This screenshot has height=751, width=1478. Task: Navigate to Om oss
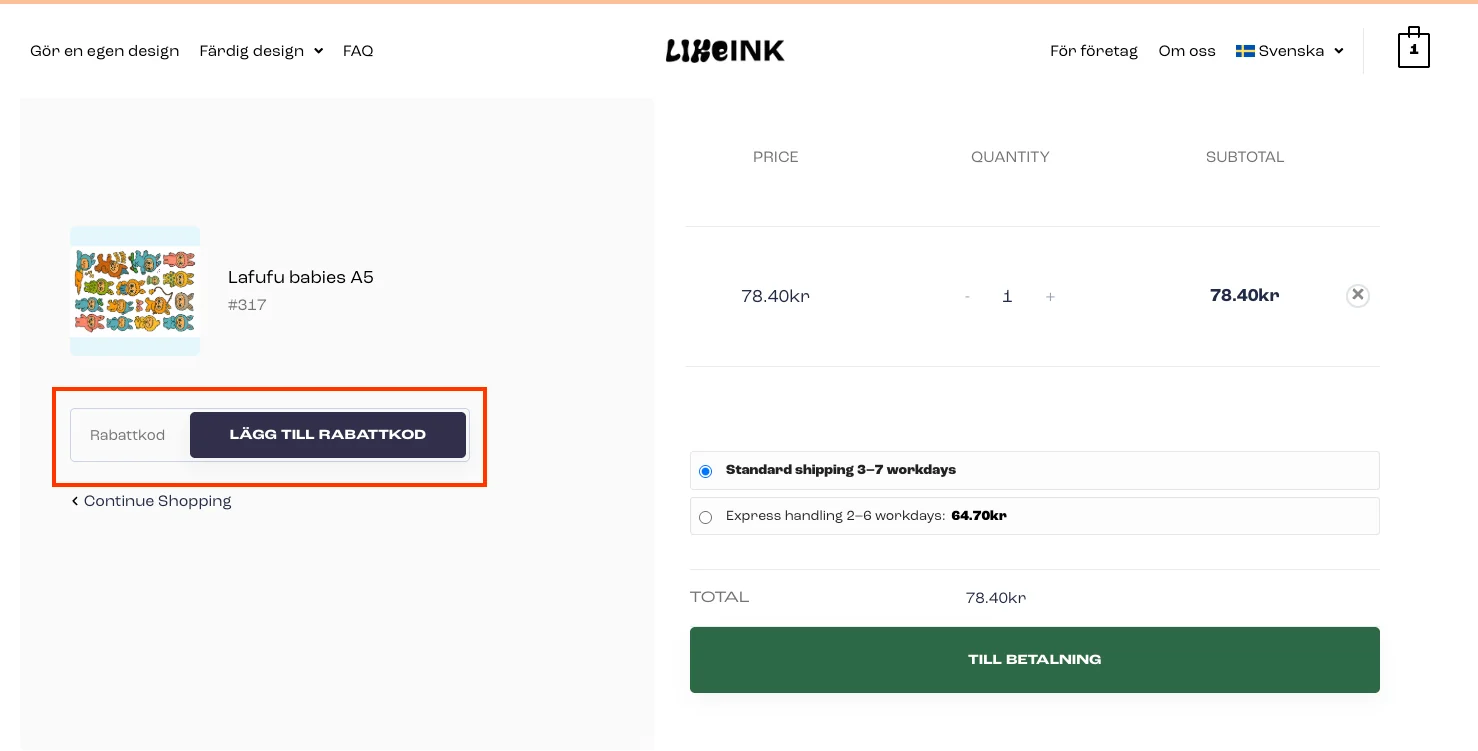1187,51
